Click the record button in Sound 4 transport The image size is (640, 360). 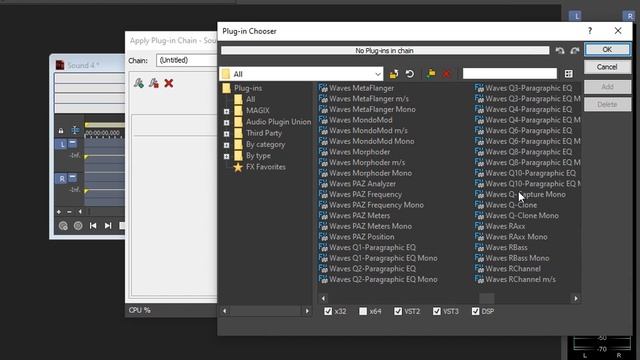pyautogui.click(x=63, y=226)
